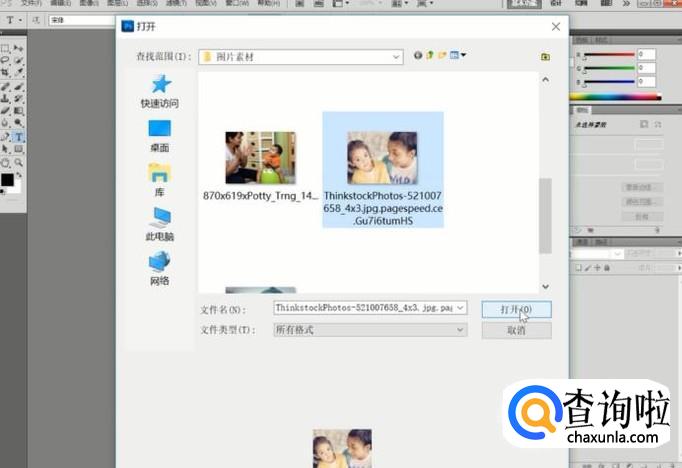The height and width of the screenshot is (468, 682).
Task: Select the Spot Healing Brush tool
Action: (5, 87)
